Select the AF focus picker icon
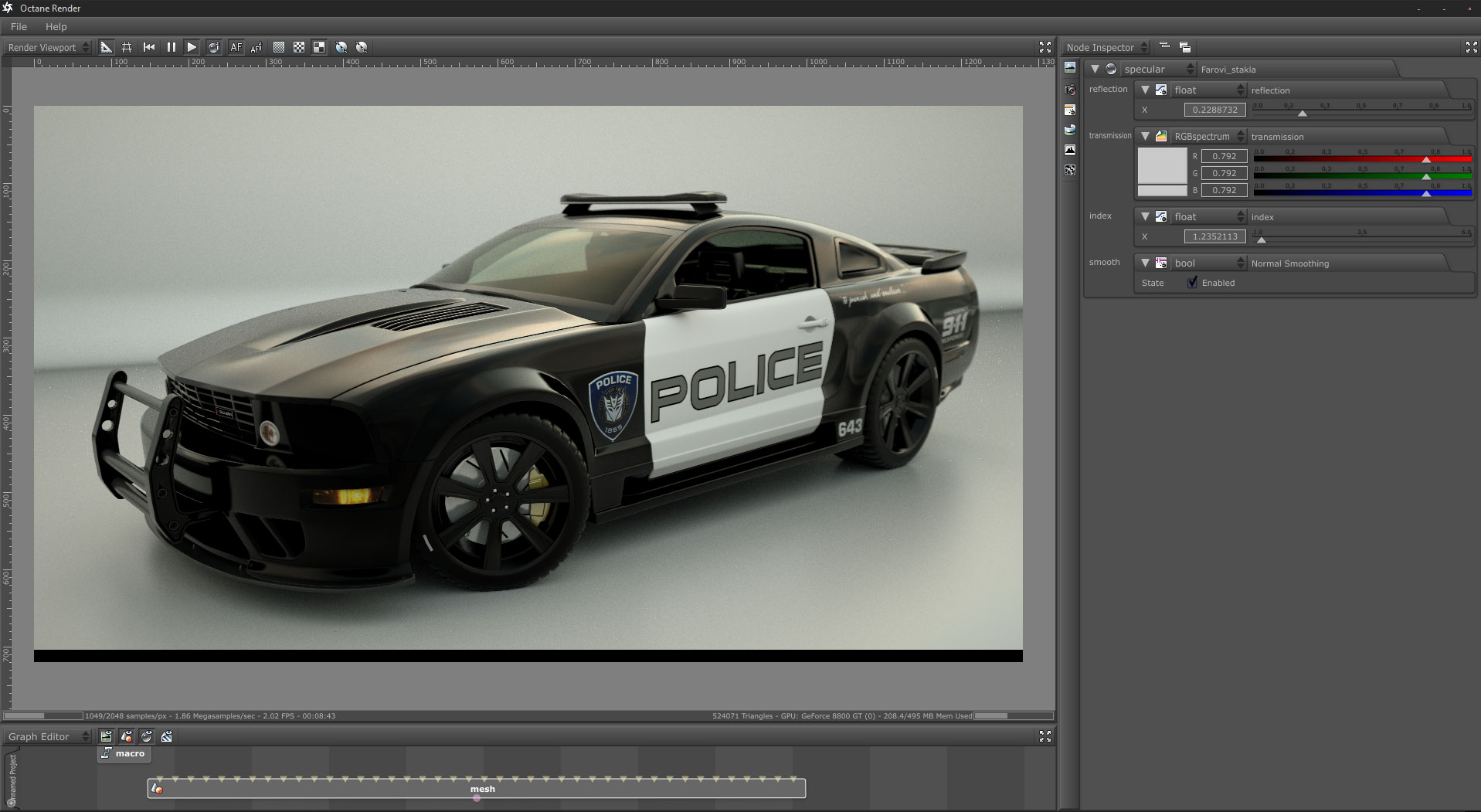This screenshot has width=1481, height=812. (256, 47)
